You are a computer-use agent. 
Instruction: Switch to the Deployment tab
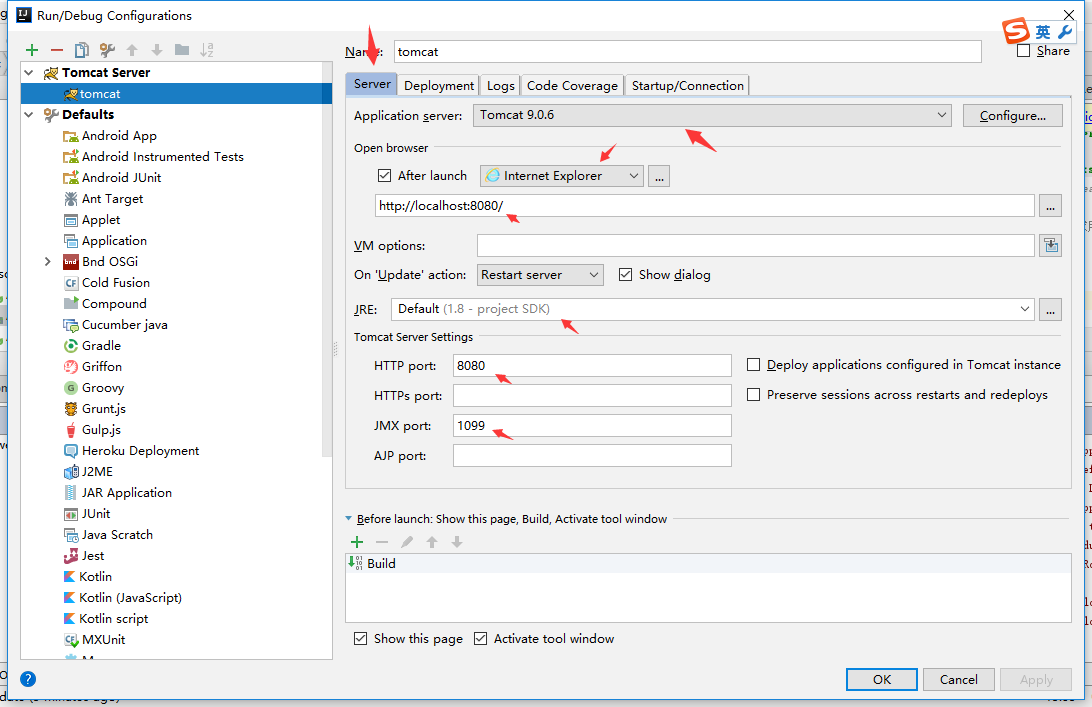pos(439,86)
